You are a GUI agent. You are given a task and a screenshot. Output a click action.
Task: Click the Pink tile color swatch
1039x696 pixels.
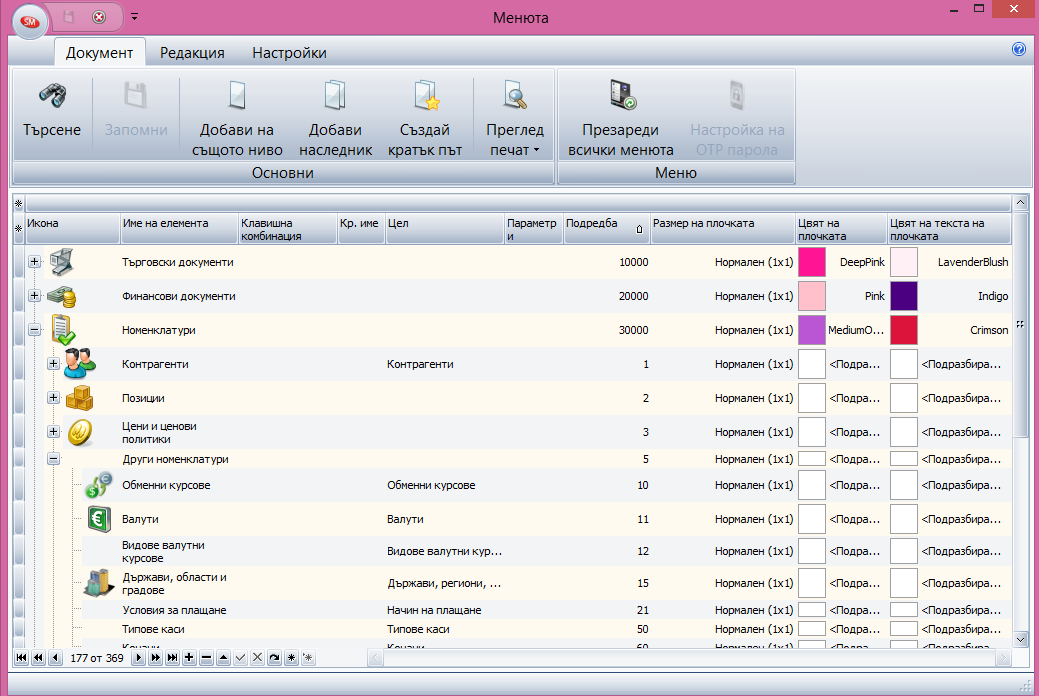click(812, 296)
